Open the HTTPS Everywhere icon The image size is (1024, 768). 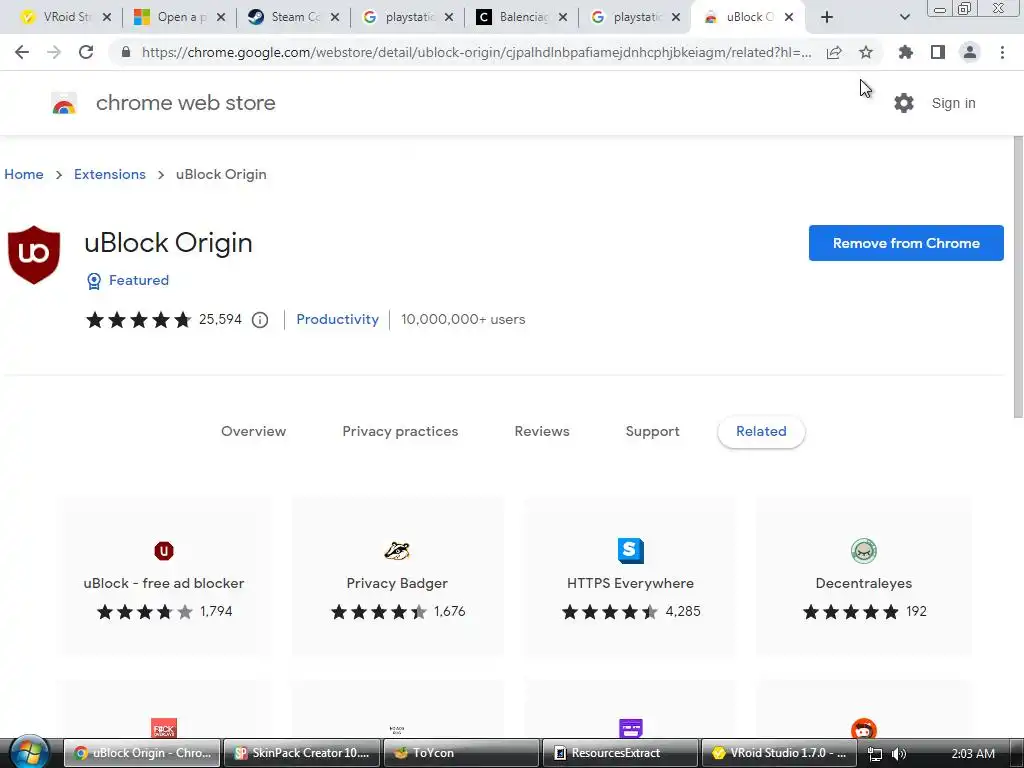[x=631, y=551]
